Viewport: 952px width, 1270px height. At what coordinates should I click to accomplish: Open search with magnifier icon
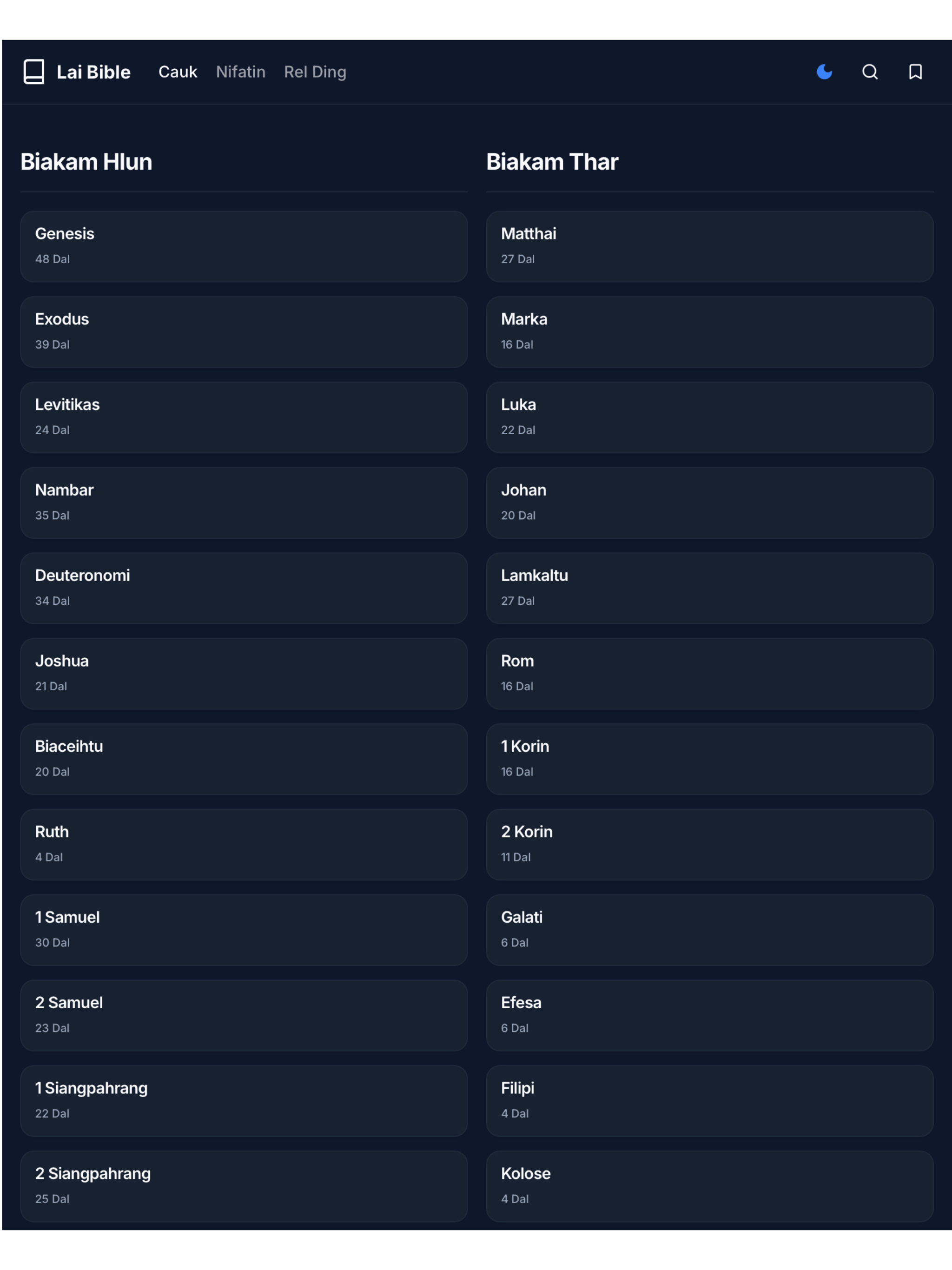coord(870,72)
